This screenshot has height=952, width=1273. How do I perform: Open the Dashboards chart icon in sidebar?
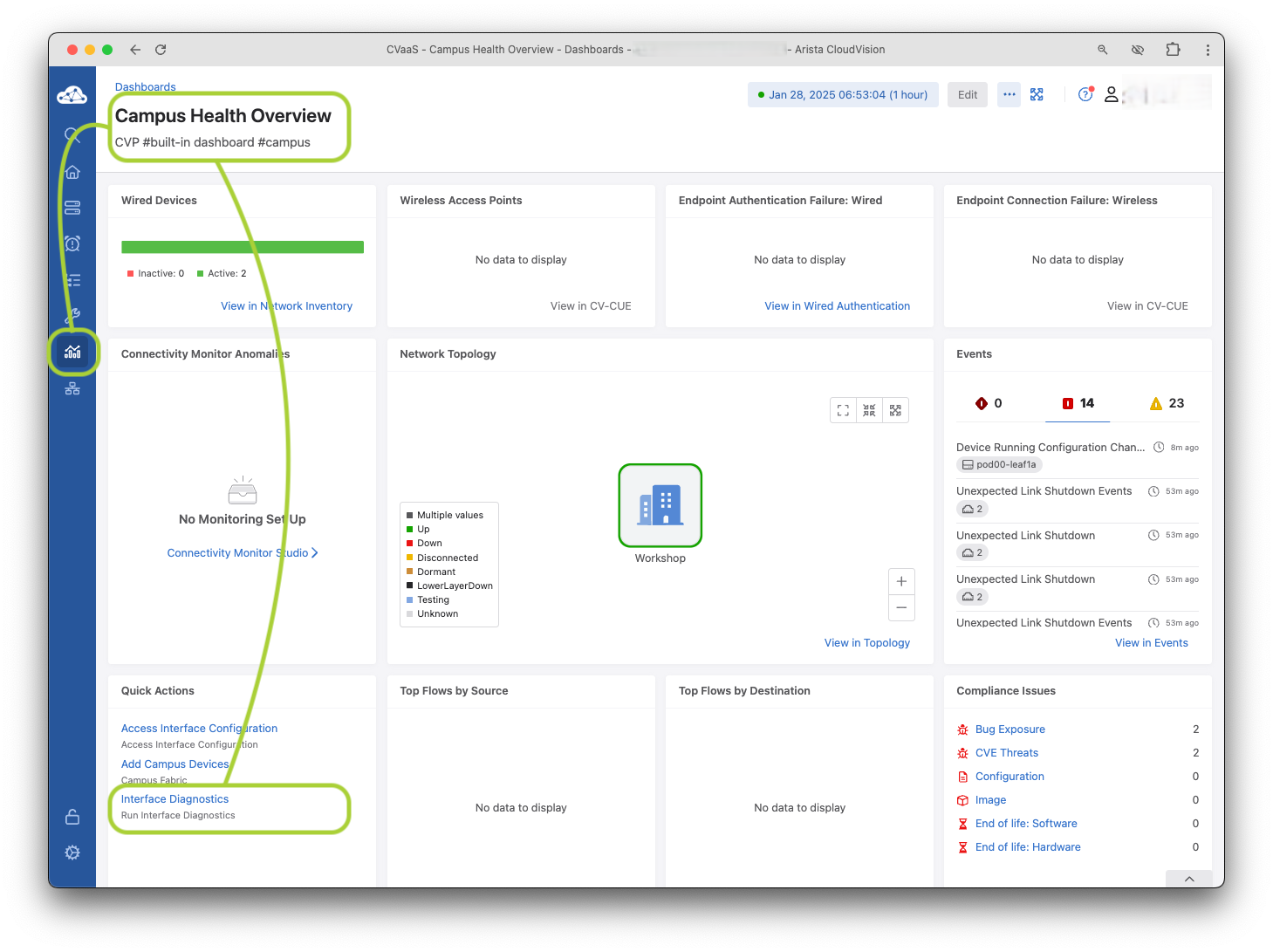72,352
